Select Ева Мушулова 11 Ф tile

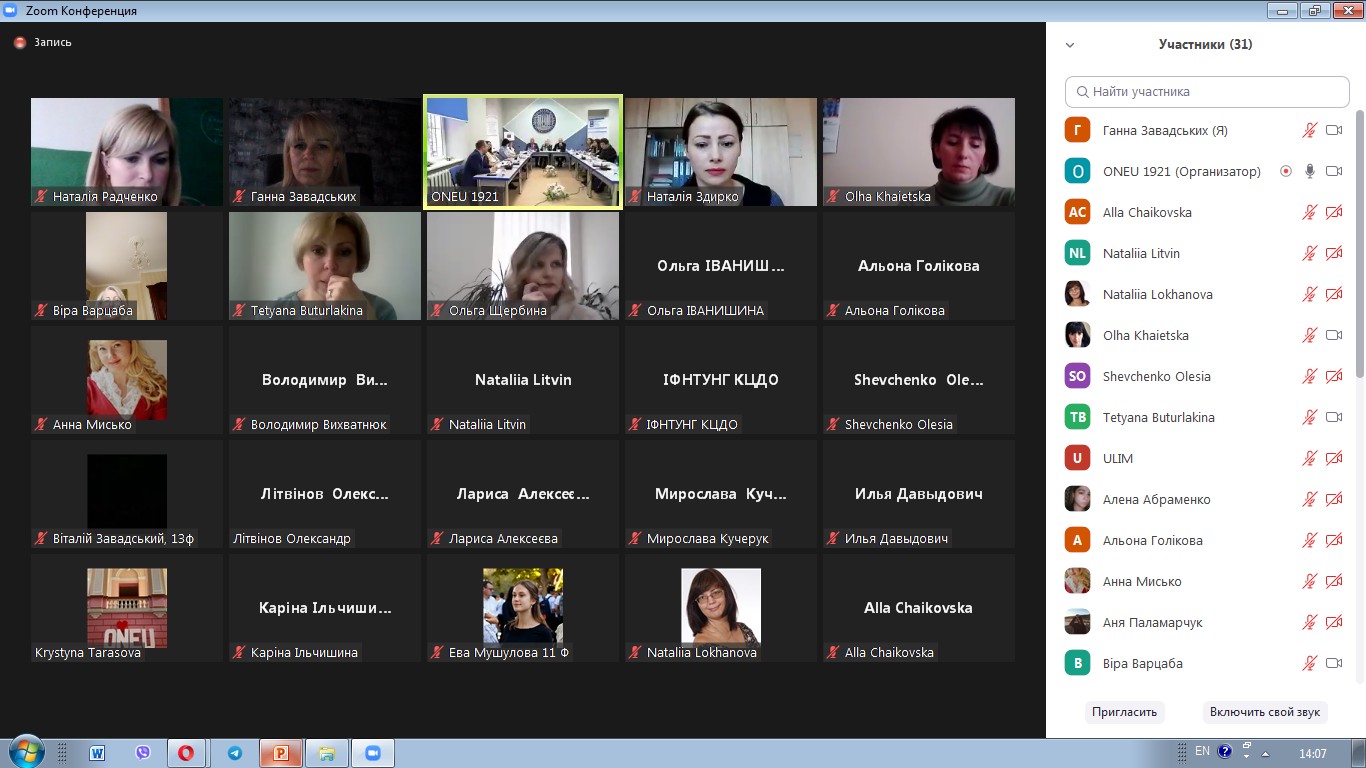[523, 608]
